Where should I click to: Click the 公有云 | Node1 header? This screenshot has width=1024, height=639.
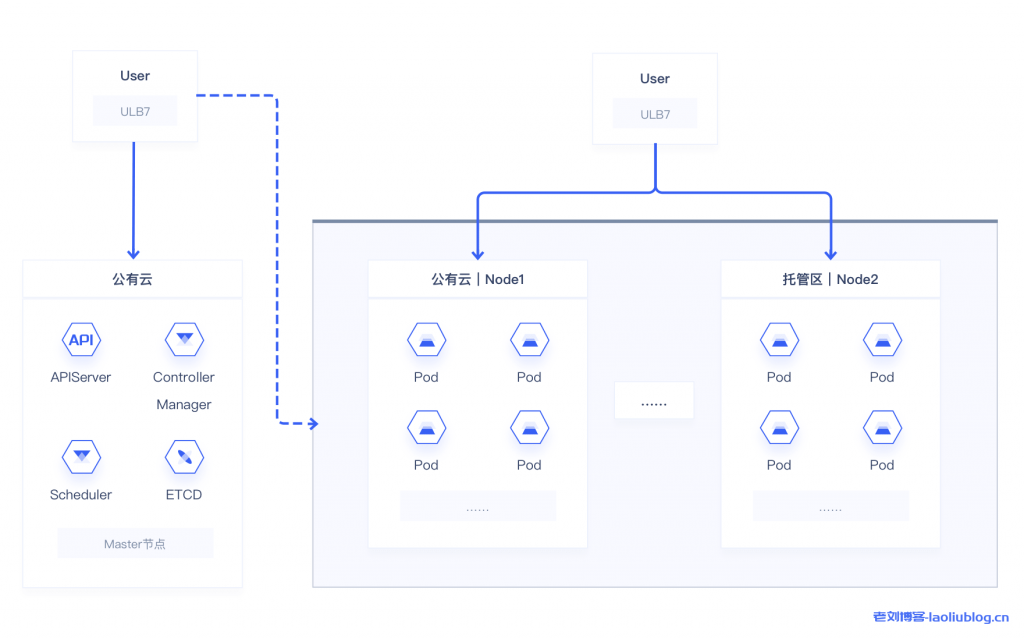tap(477, 279)
